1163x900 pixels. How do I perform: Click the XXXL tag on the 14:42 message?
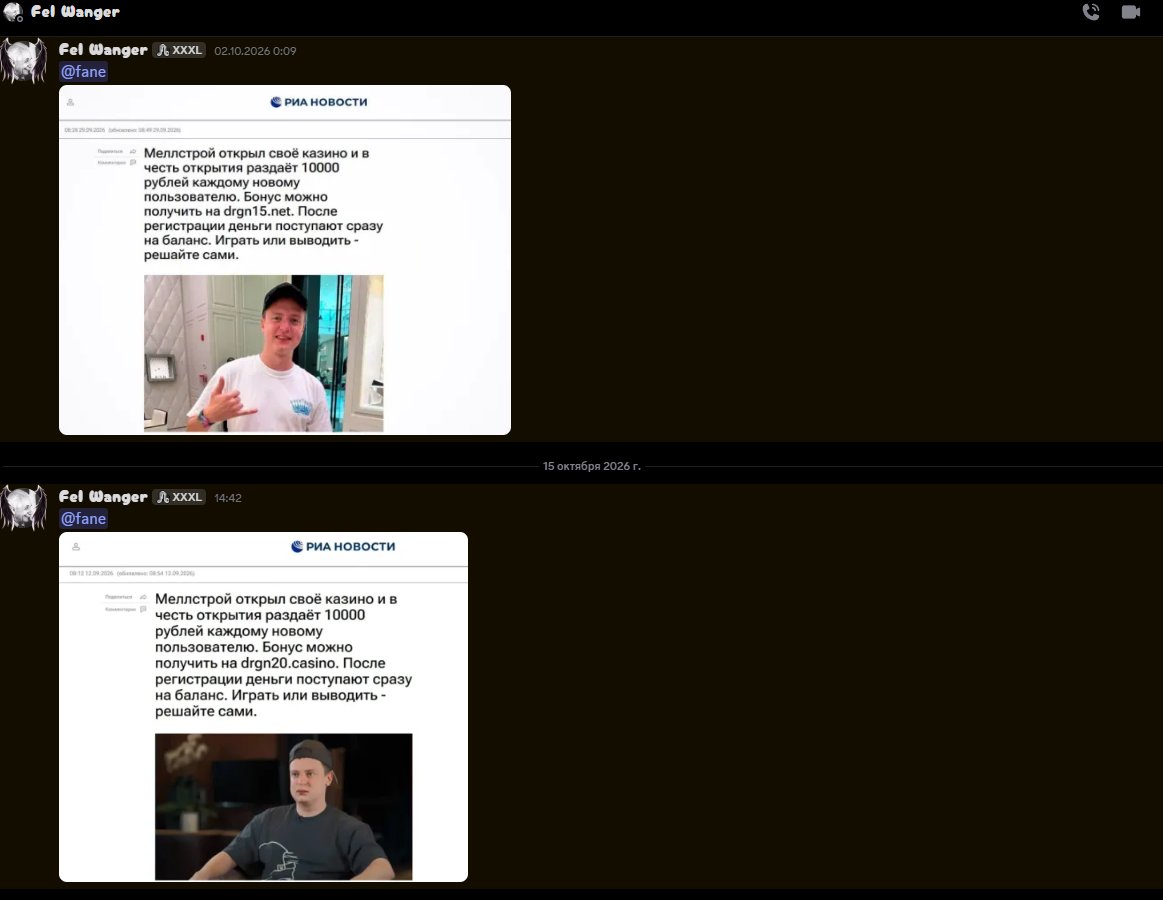[179, 496]
